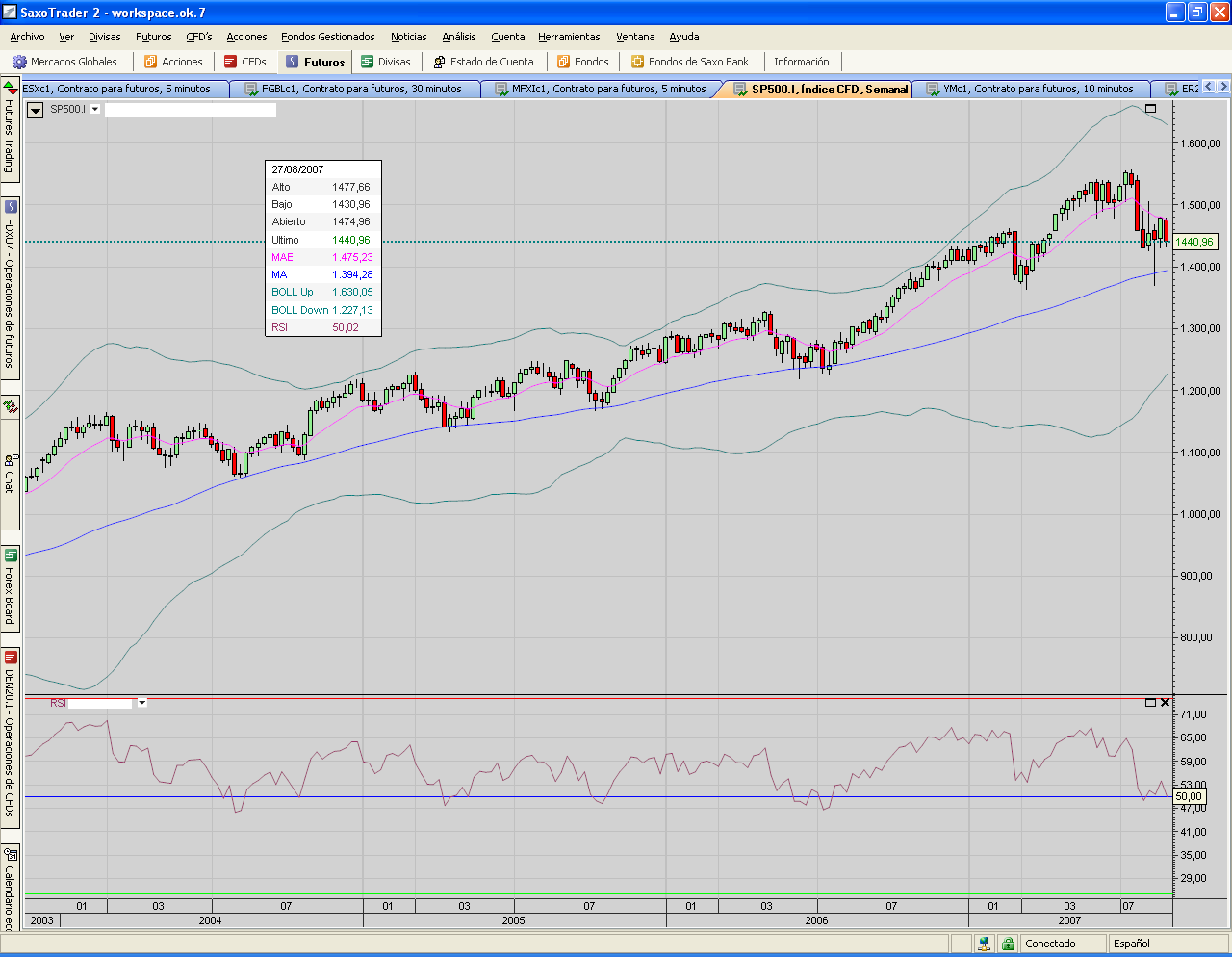1232x957 pixels.
Task: Open Estado de Cuenta from the toolbar
Action: click(x=483, y=62)
